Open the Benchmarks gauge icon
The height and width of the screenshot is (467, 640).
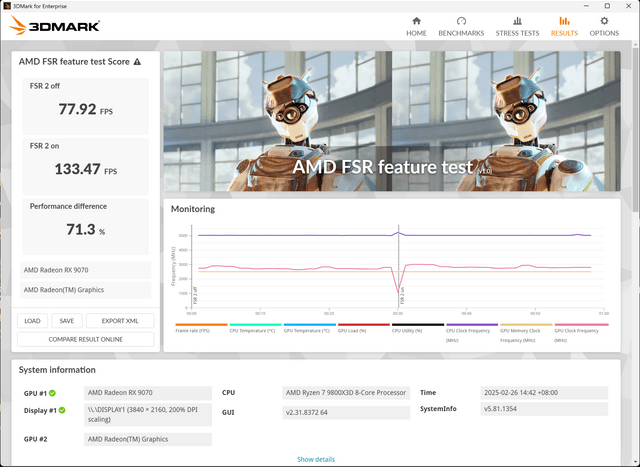(x=461, y=21)
